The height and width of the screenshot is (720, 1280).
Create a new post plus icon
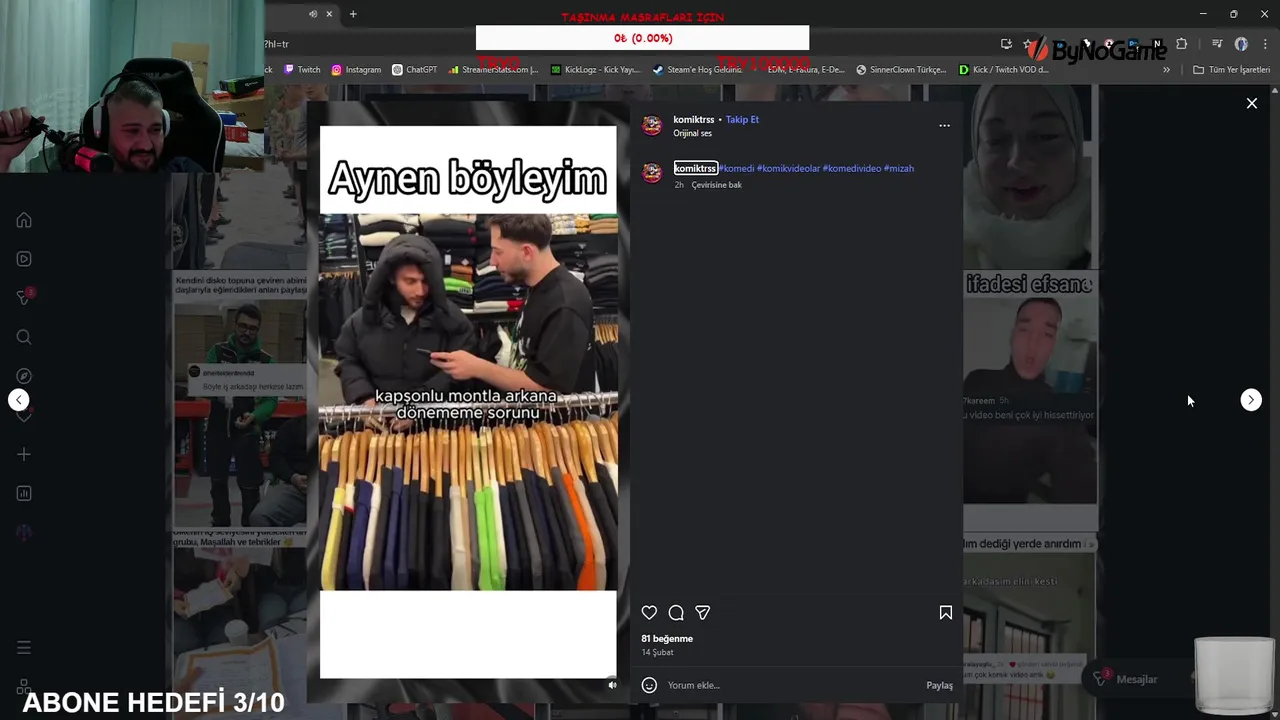24,454
